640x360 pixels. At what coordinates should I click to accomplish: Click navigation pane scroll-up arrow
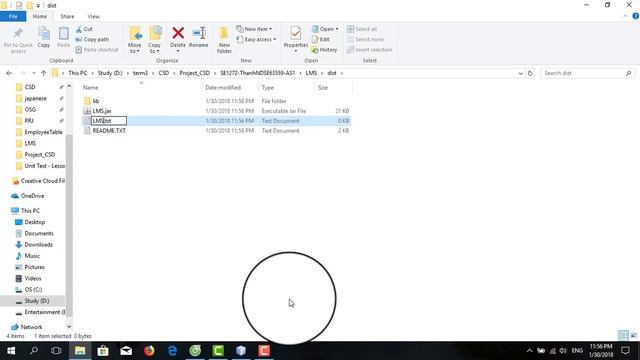point(69,86)
